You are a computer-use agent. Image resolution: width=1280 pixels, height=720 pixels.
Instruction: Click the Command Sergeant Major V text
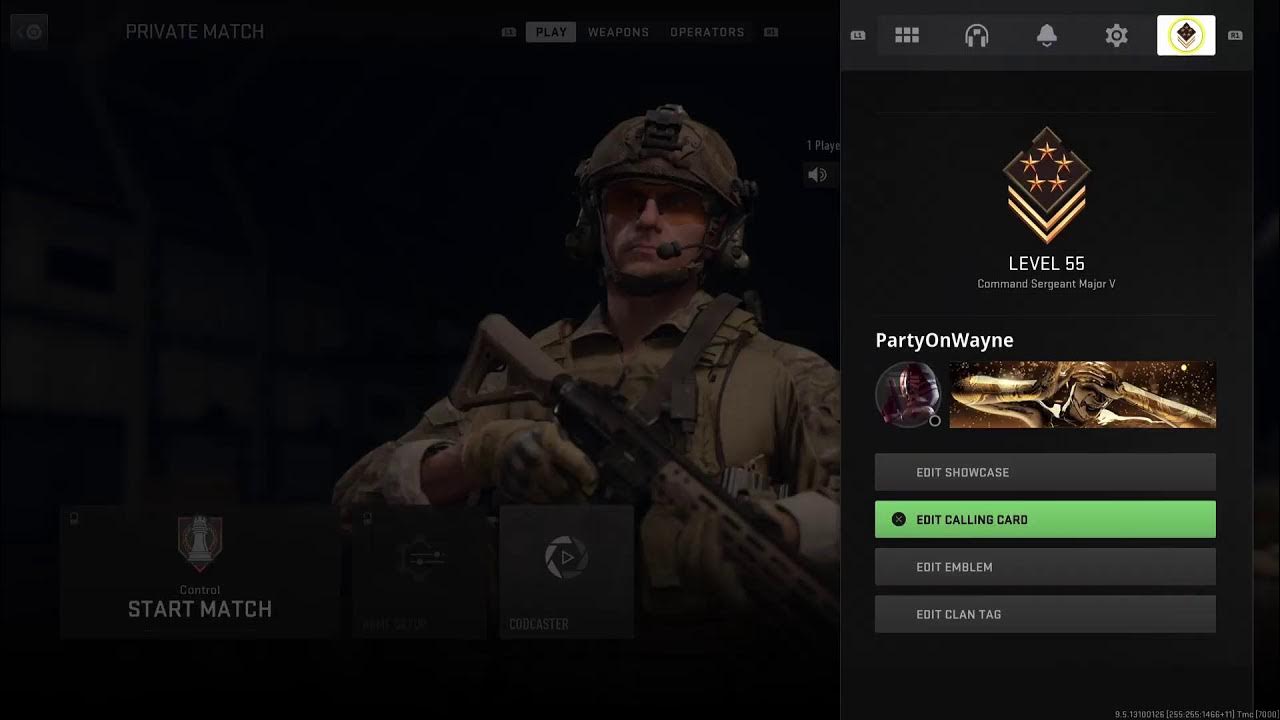click(1046, 284)
